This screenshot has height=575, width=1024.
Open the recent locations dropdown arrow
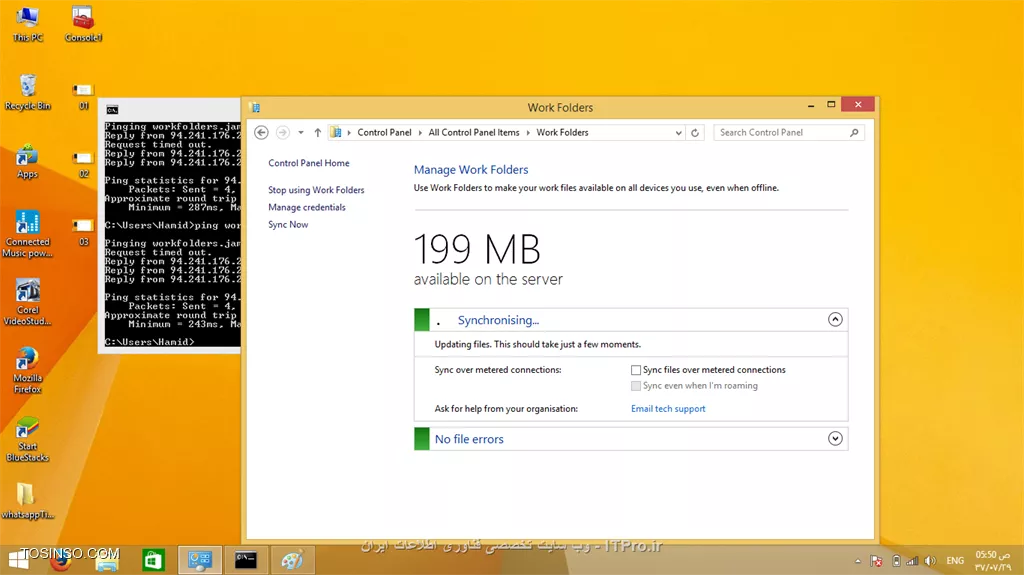pyautogui.click(x=300, y=133)
